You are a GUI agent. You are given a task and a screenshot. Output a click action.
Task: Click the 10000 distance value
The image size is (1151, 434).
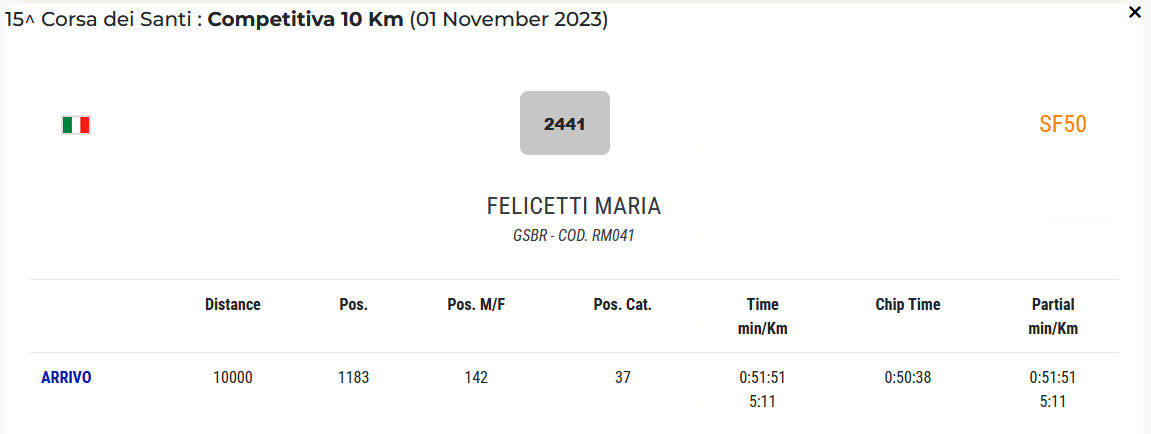click(x=233, y=378)
